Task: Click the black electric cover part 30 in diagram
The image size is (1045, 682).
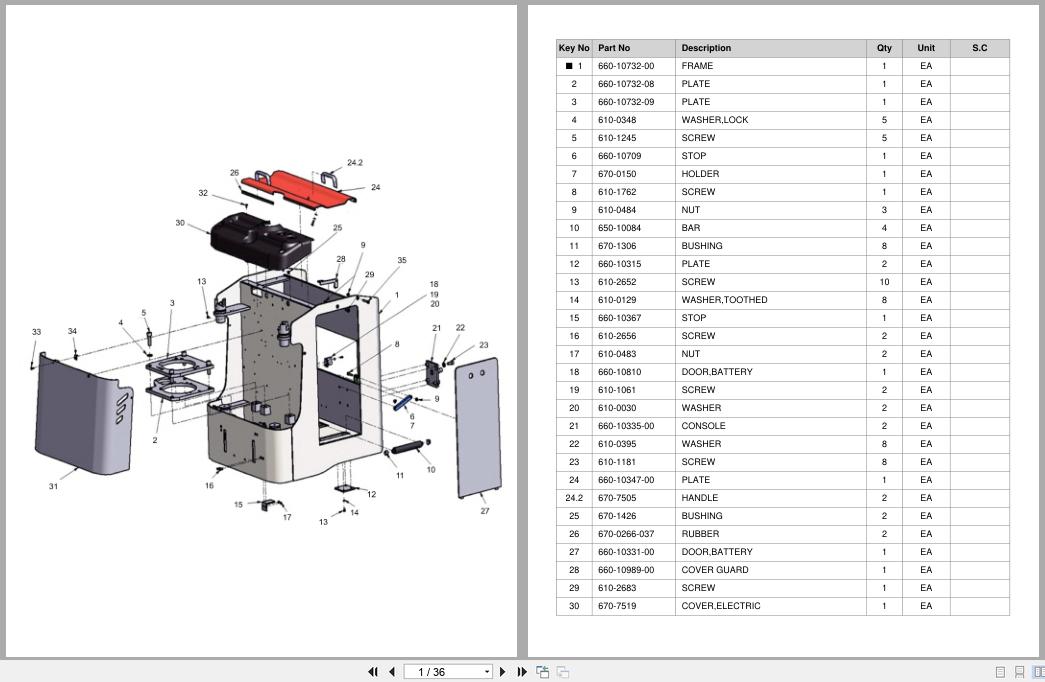Action: [261, 241]
